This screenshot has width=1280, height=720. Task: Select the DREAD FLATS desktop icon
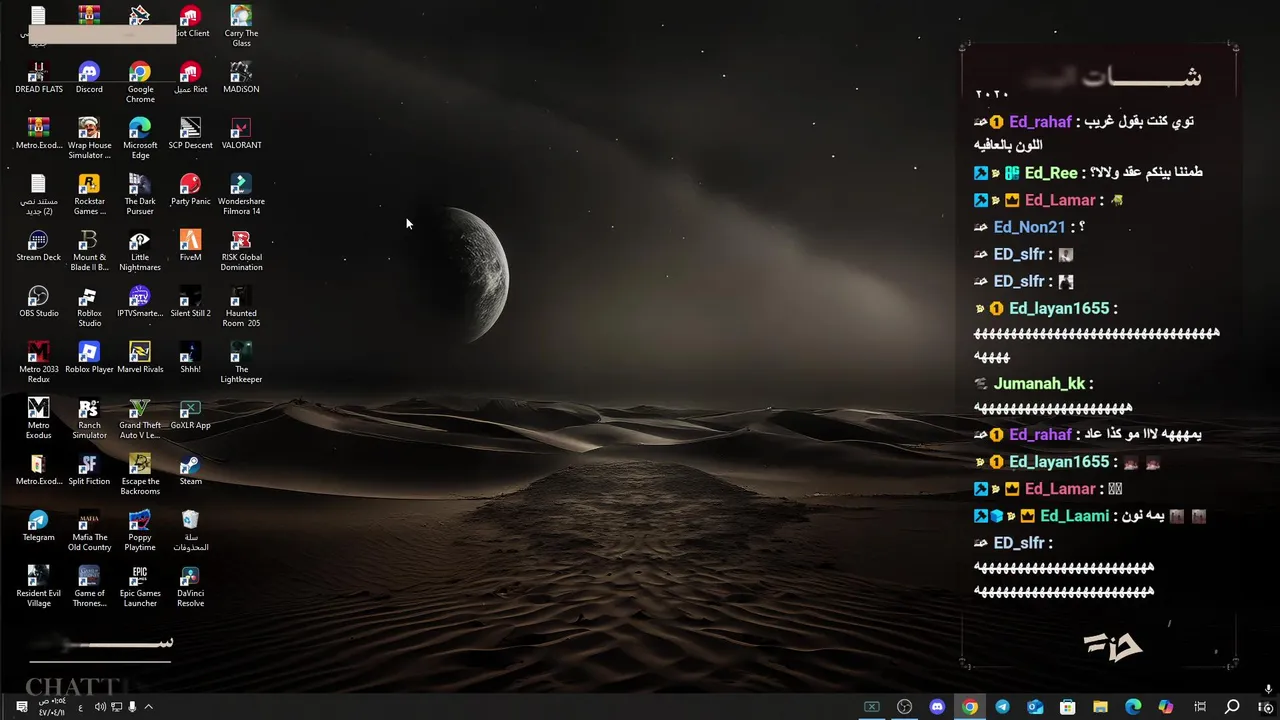[39, 78]
